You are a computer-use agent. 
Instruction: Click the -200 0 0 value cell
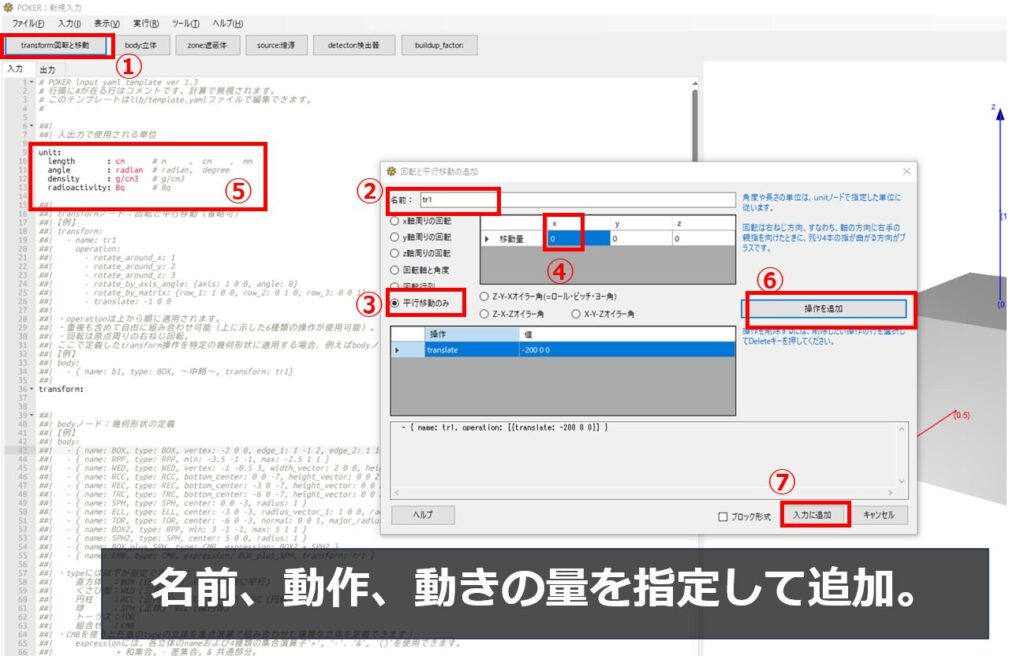point(627,350)
